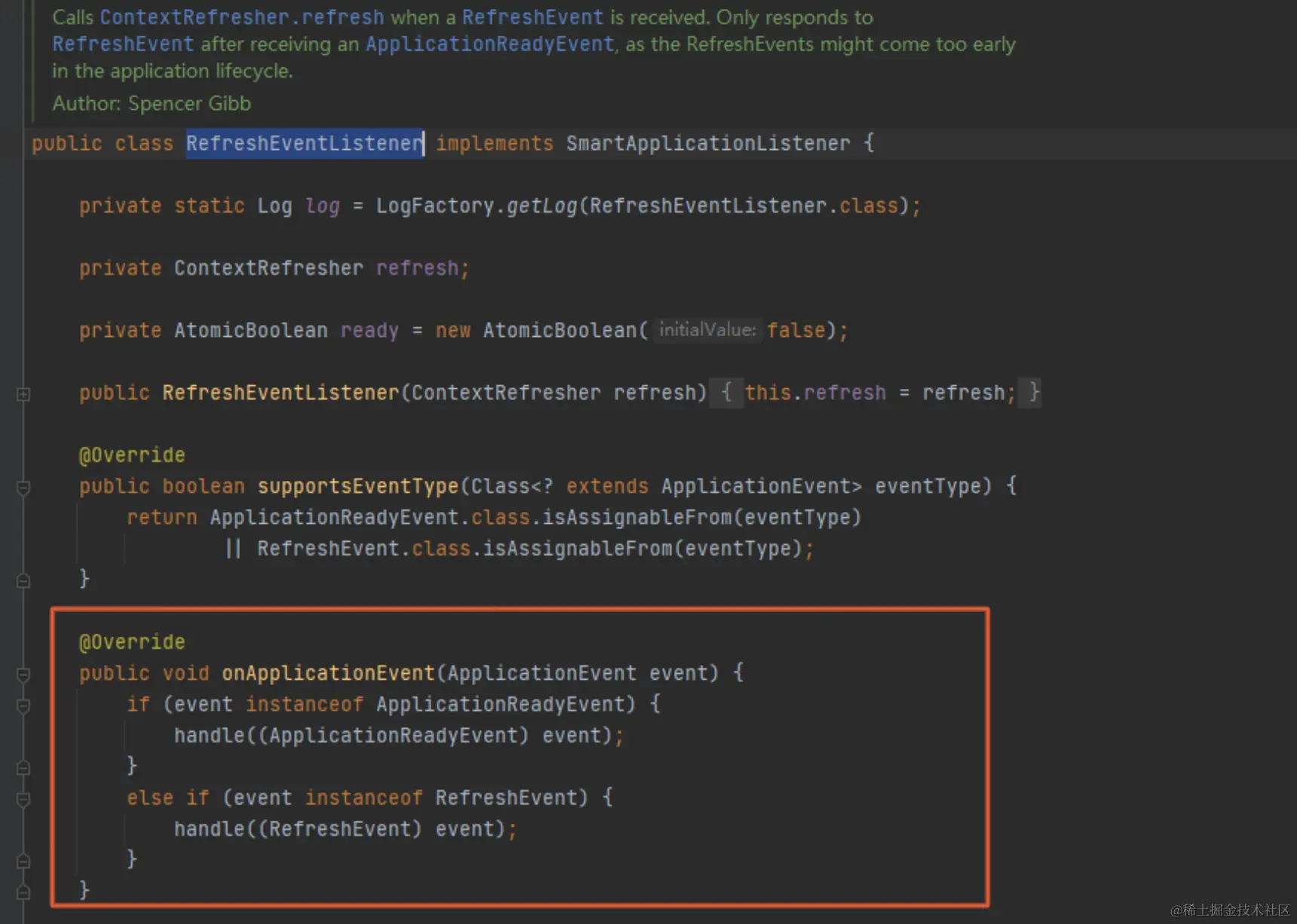1297x924 pixels.
Task: Click the @Override above supportsEventType
Action: tap(132, 454)
